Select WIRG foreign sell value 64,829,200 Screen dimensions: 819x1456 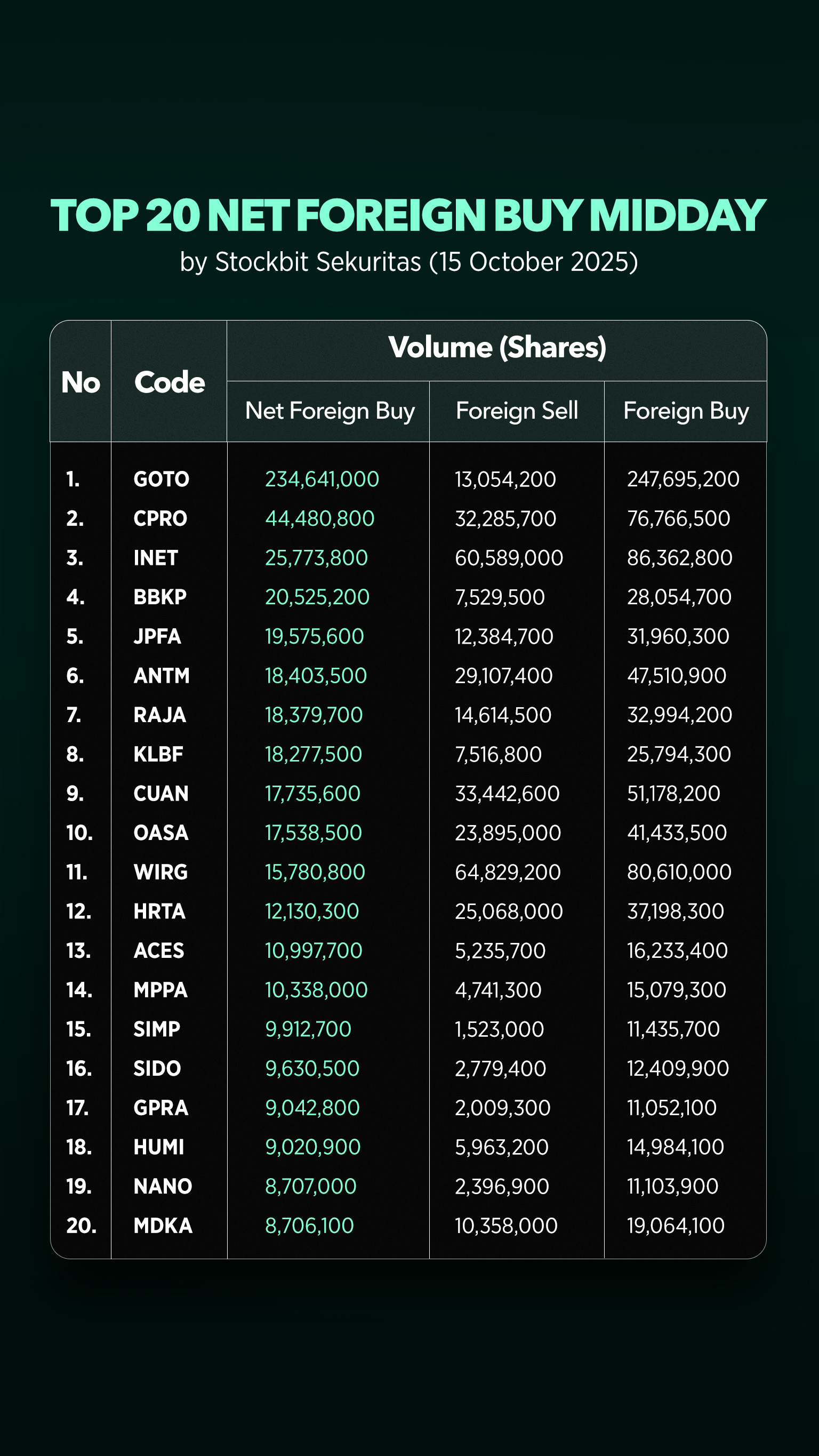pos(508,872)
